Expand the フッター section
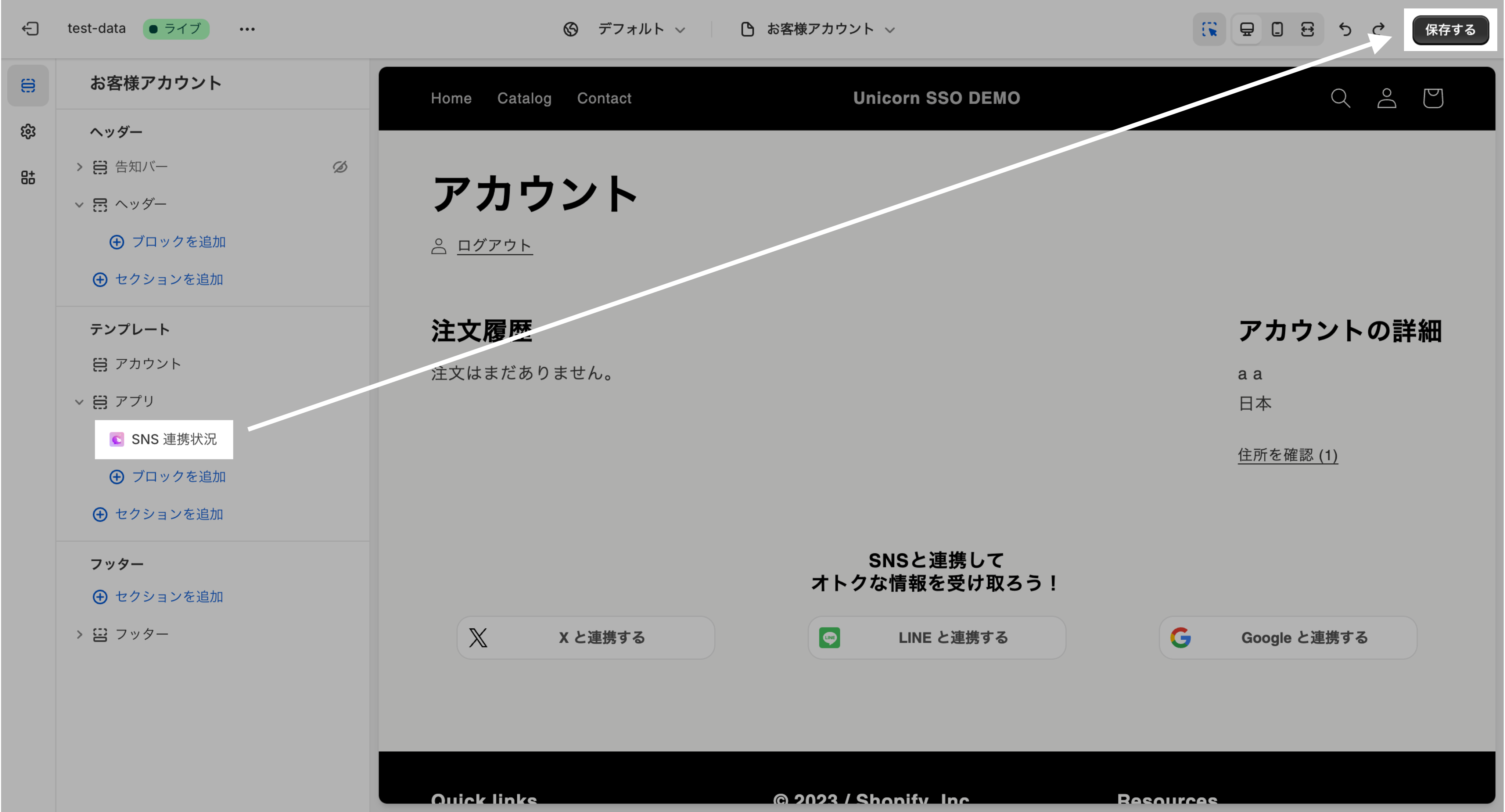The height and width of the screenshot is (812, 1505). coord(79,635)
